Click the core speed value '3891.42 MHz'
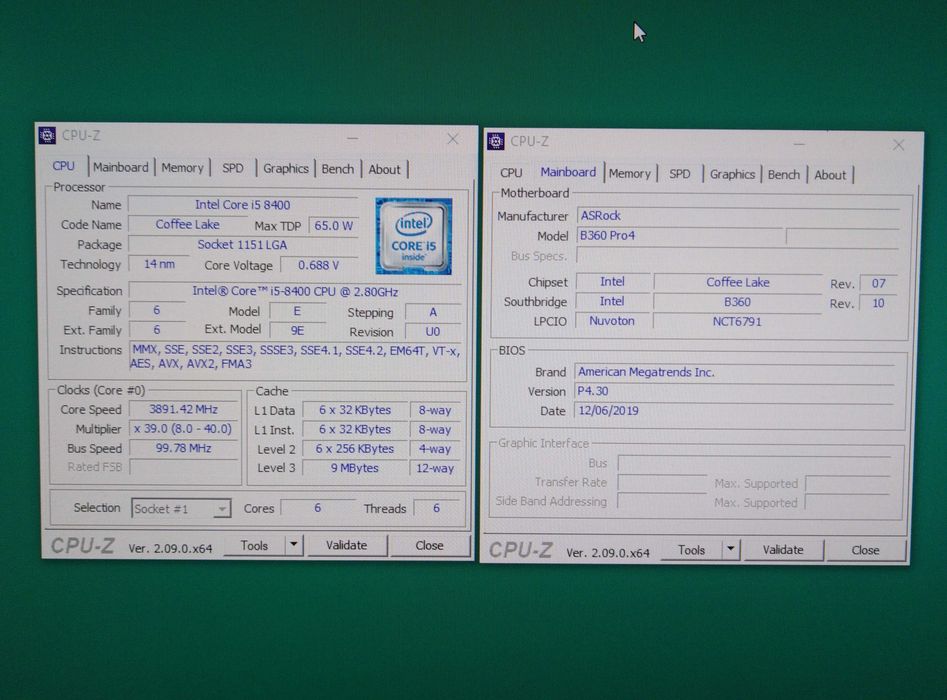Screen dimensions: 947x700 184,409
